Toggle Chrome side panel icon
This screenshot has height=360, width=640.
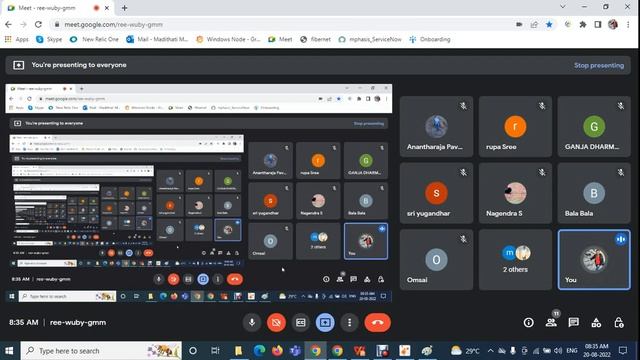tap(598, 24)
